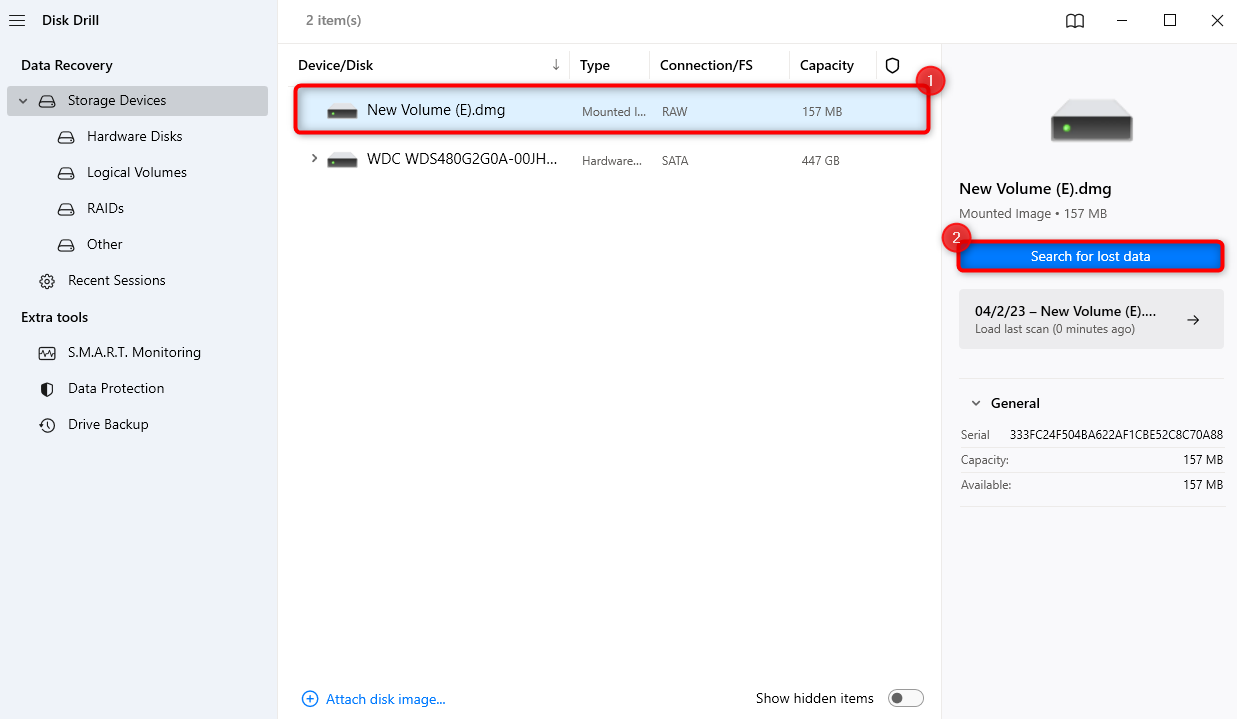The width and height of the screenshot is (1237, 719).
Task: Click the RAW file system cell
Action: (x=675, y=112)
